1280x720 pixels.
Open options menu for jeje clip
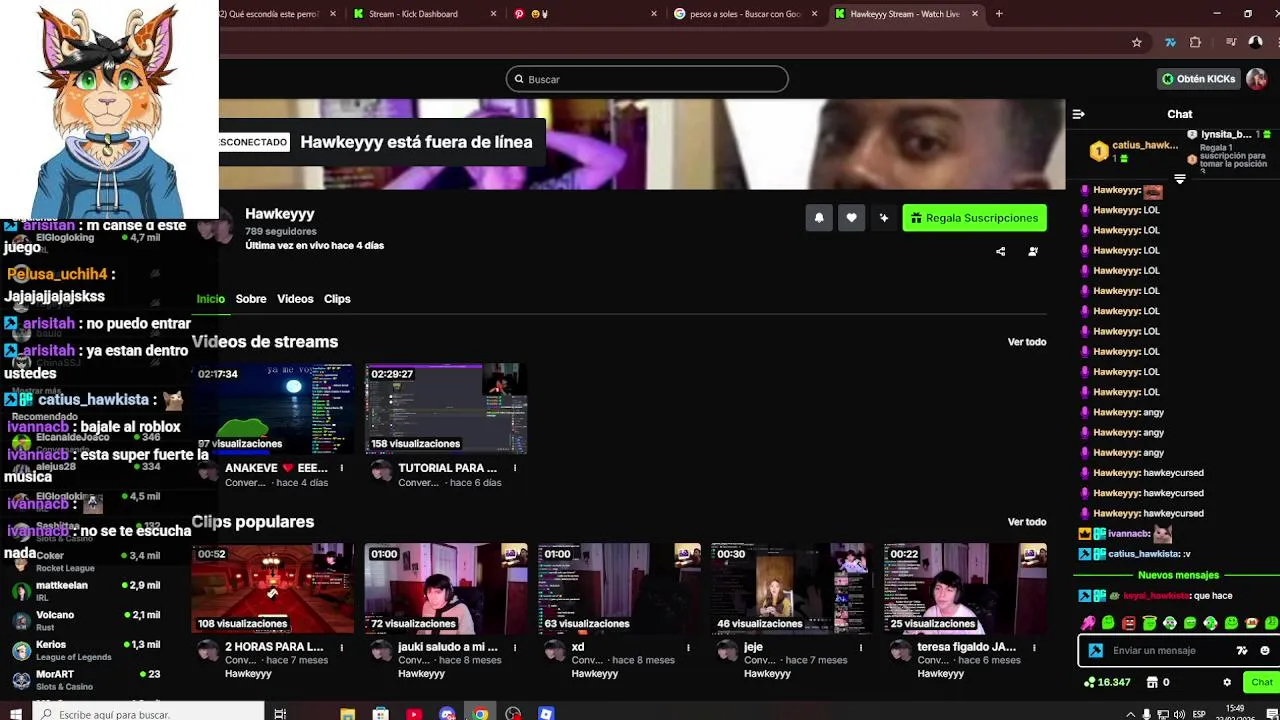point(861,648)
